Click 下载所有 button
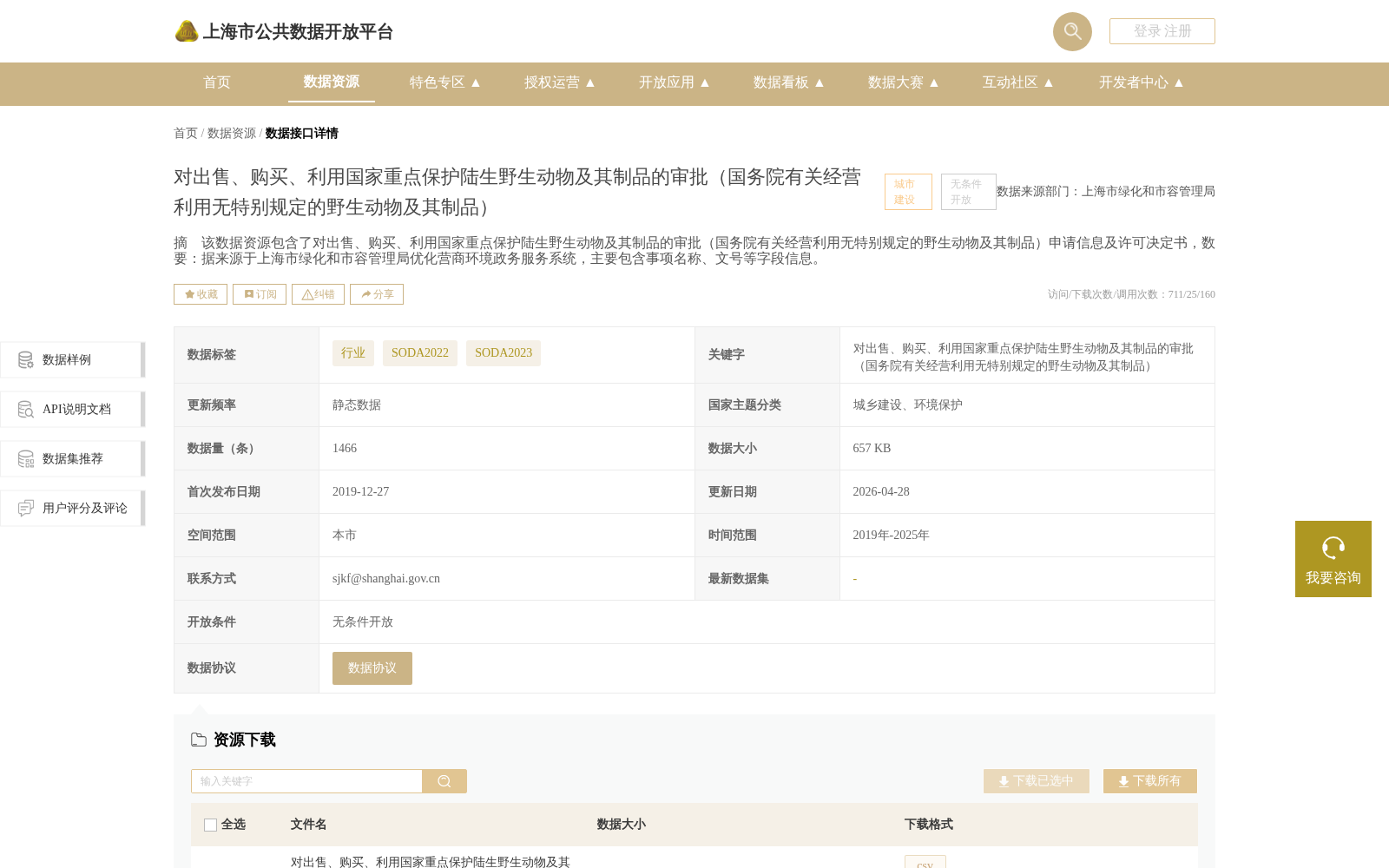1389x868 pixels. [x=1150, y=781]
